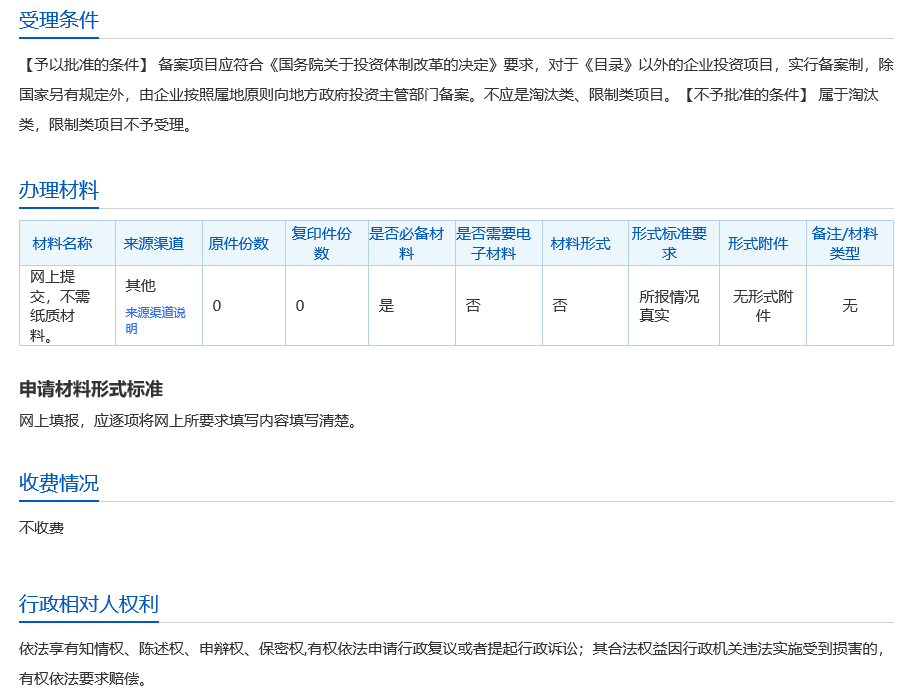Click the 申请材料形式标准 subheading
The image size is (914, 695).
(91, 389)
